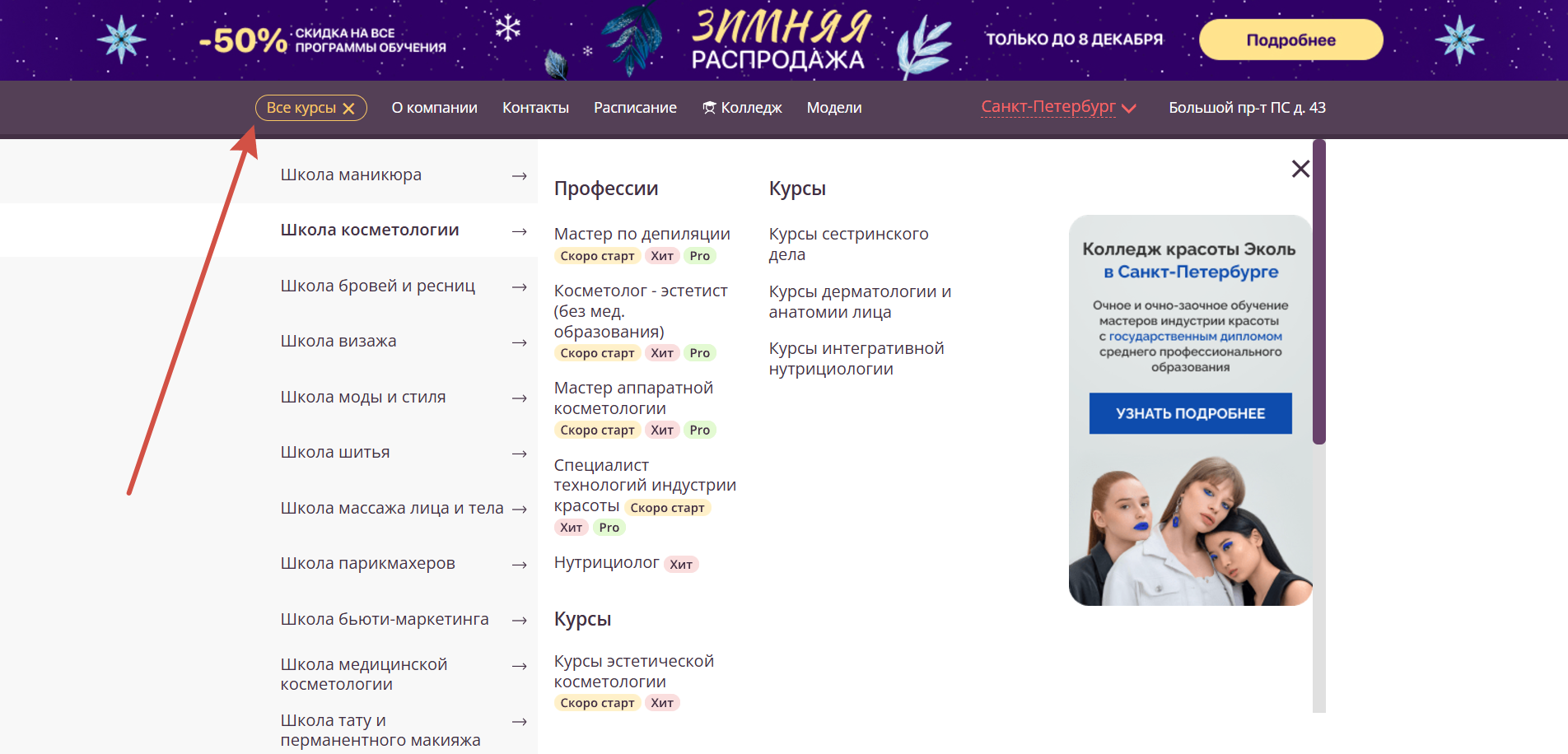This screenshot has width=1568, height=754.
Task: Click the arrow next to Школа тату и перманентного макияжа
Action: (519, 722)
